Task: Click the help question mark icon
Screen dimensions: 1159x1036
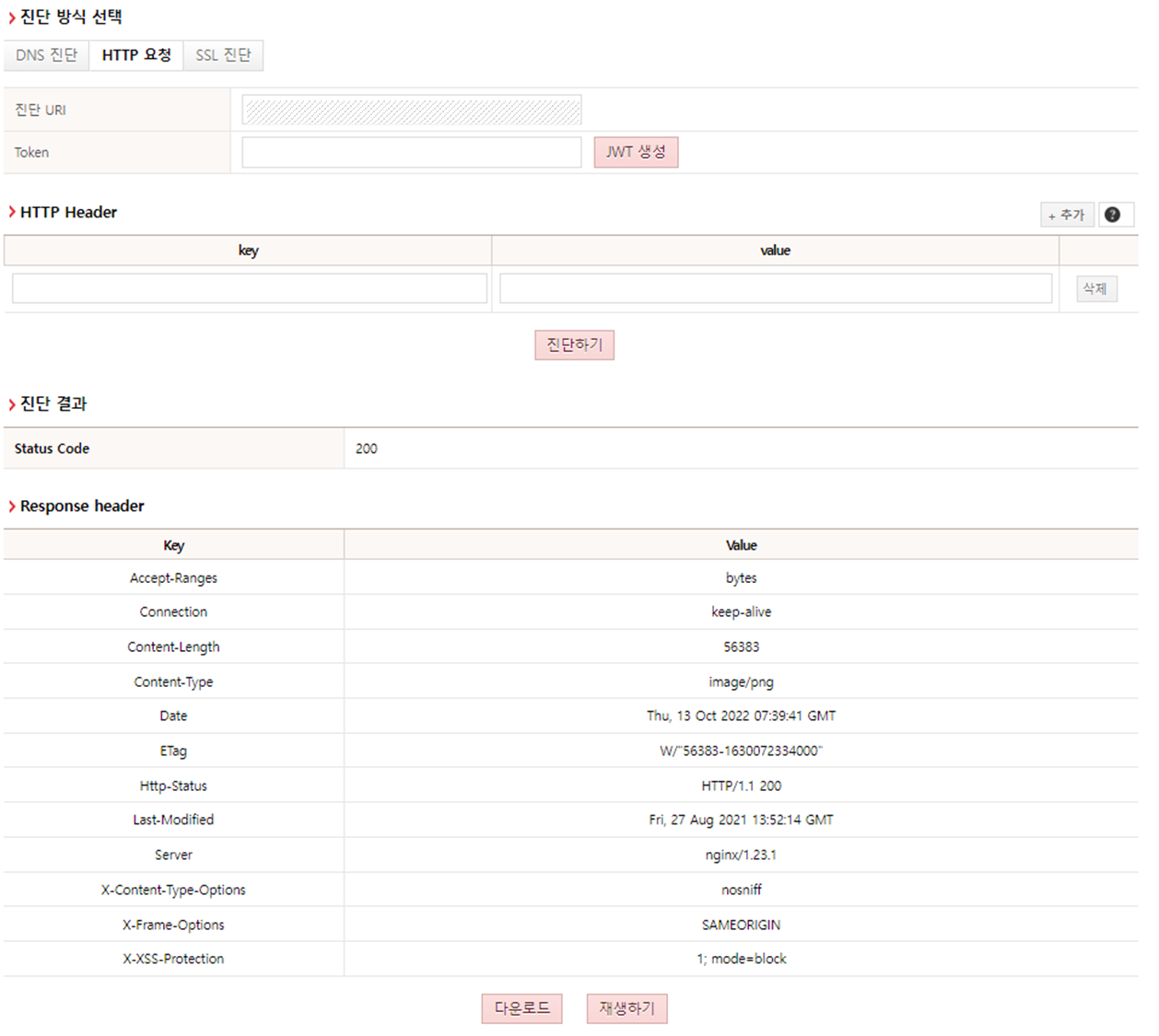Action: (1112, 215)
